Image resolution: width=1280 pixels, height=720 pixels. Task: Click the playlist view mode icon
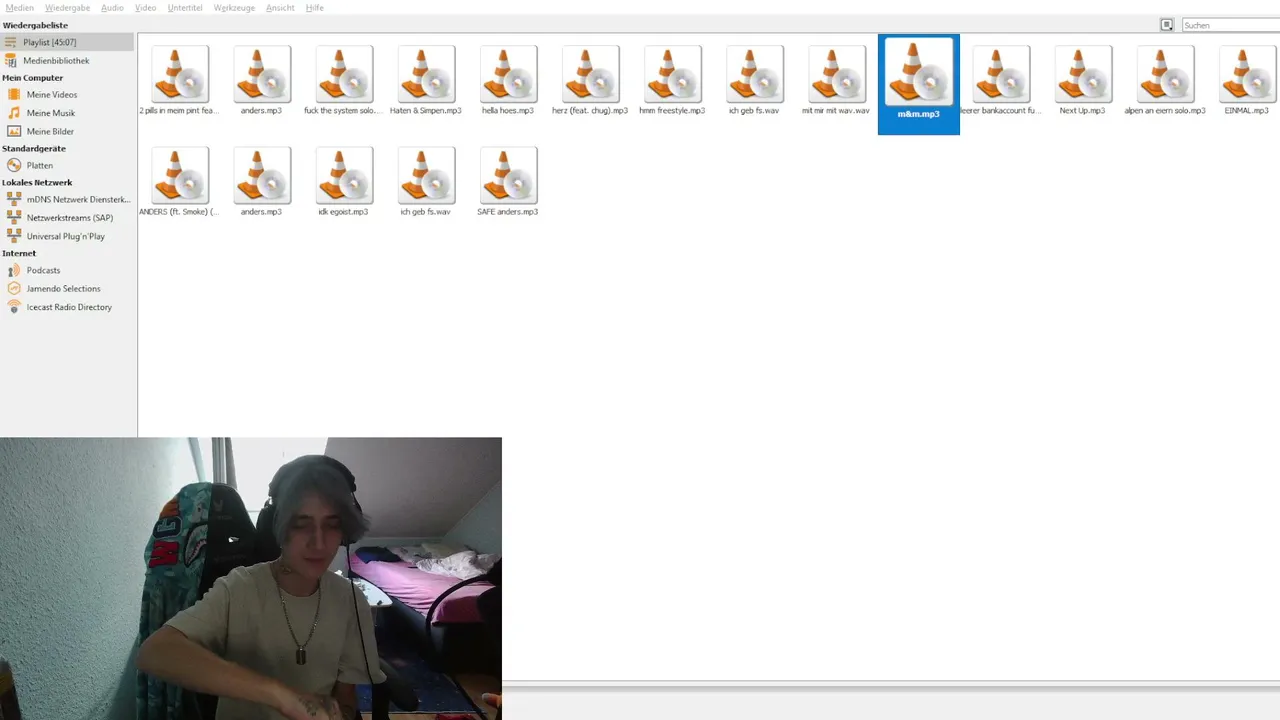coord(1167,25)
